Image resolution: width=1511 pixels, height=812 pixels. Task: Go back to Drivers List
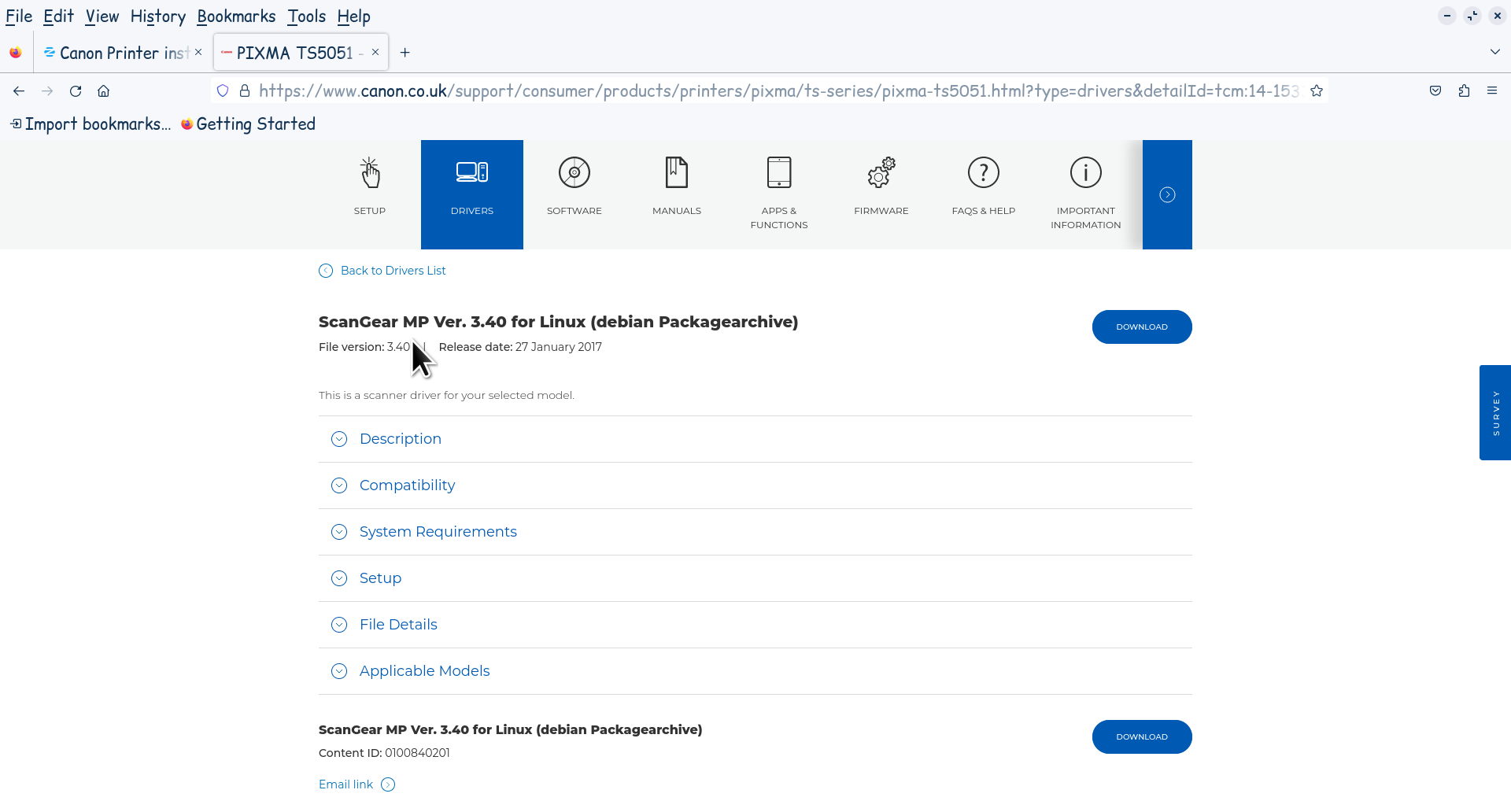point(393,271)
